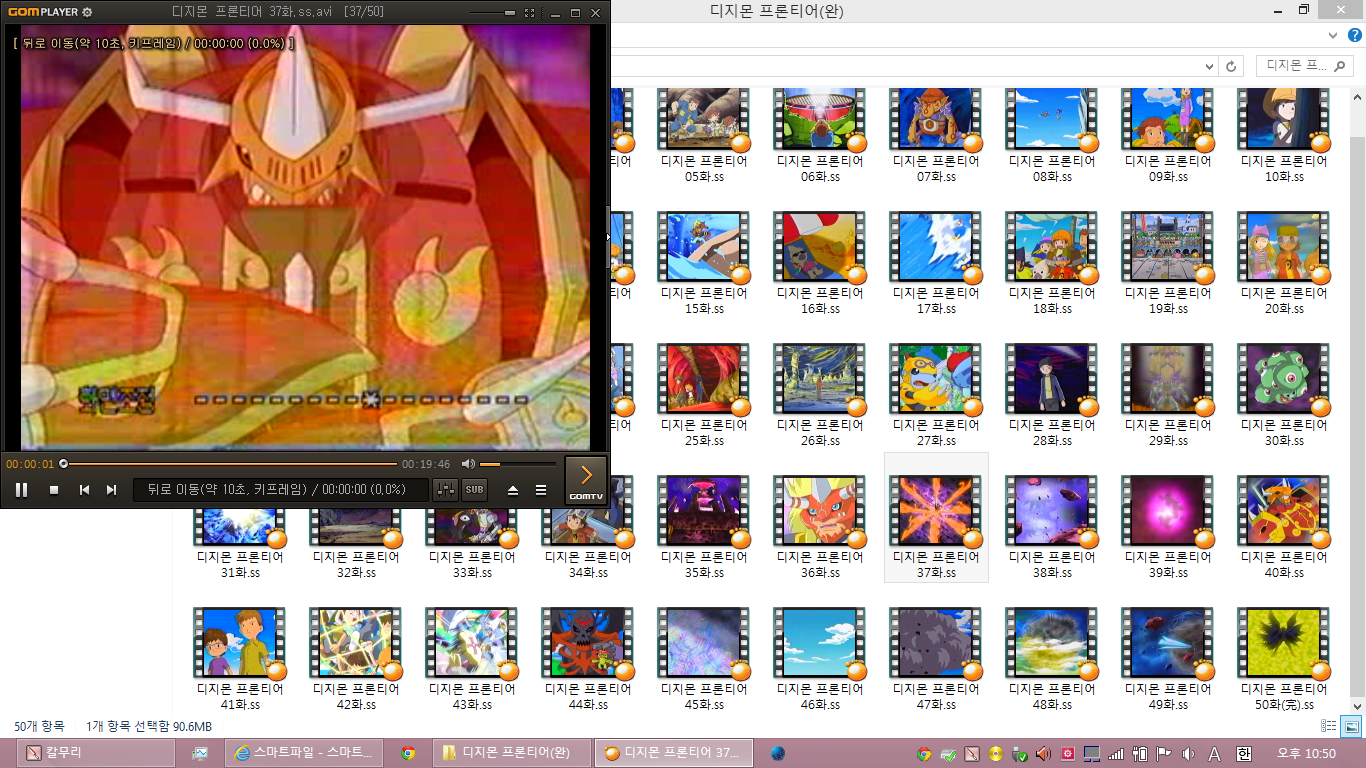Select video 디지몬 프론티어 47화.ss
Screen dimensions: 1366x768
tap(936, 659)
